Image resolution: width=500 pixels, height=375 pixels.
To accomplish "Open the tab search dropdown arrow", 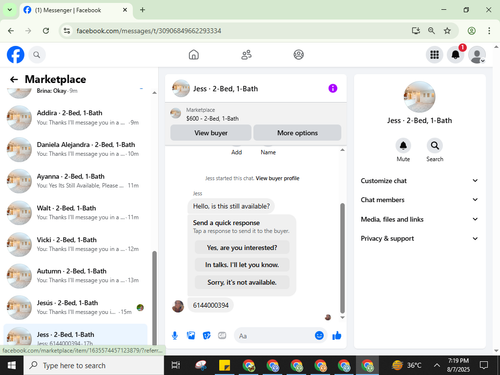I will tap(10, 10).
